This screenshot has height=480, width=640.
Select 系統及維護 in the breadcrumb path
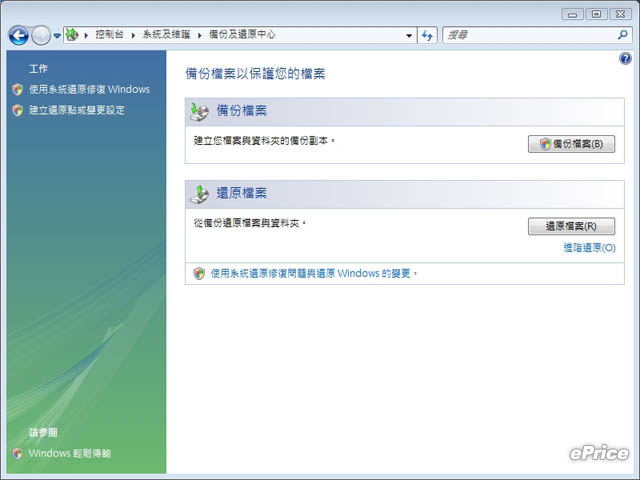[x=167, y=35]
